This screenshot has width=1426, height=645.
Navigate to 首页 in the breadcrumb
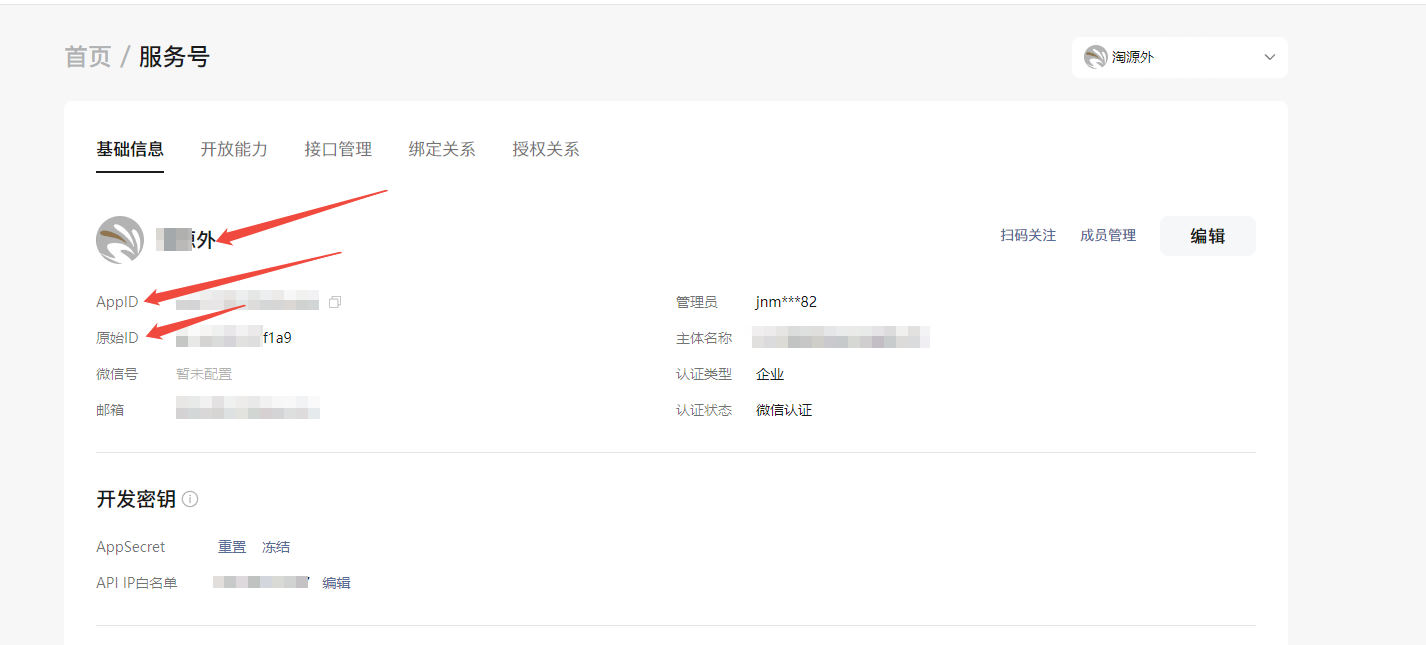coord(88,57)
